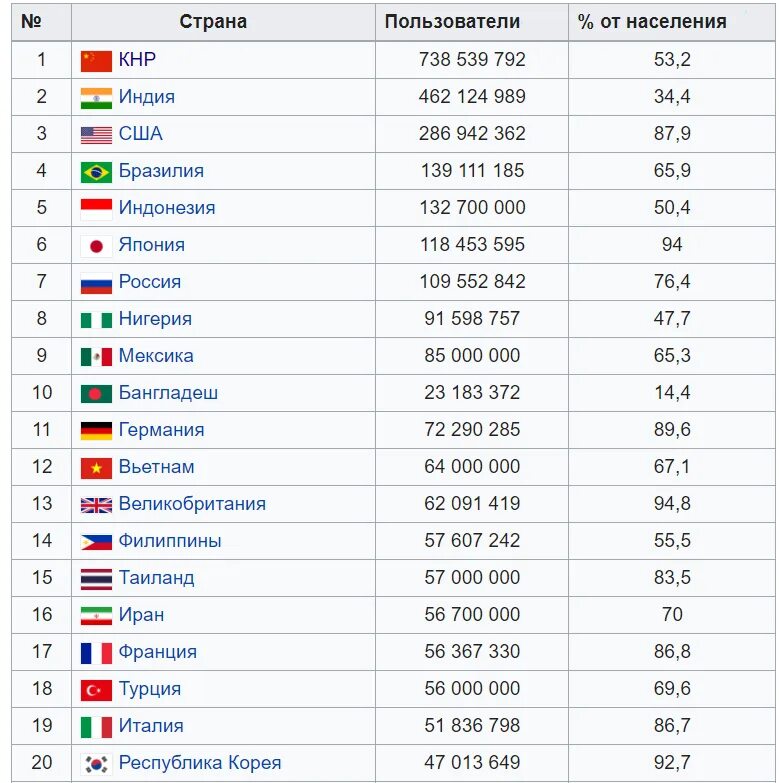Click the India flag icon
779x783 pixels.
pyautogui.click(x=96, y=98)
